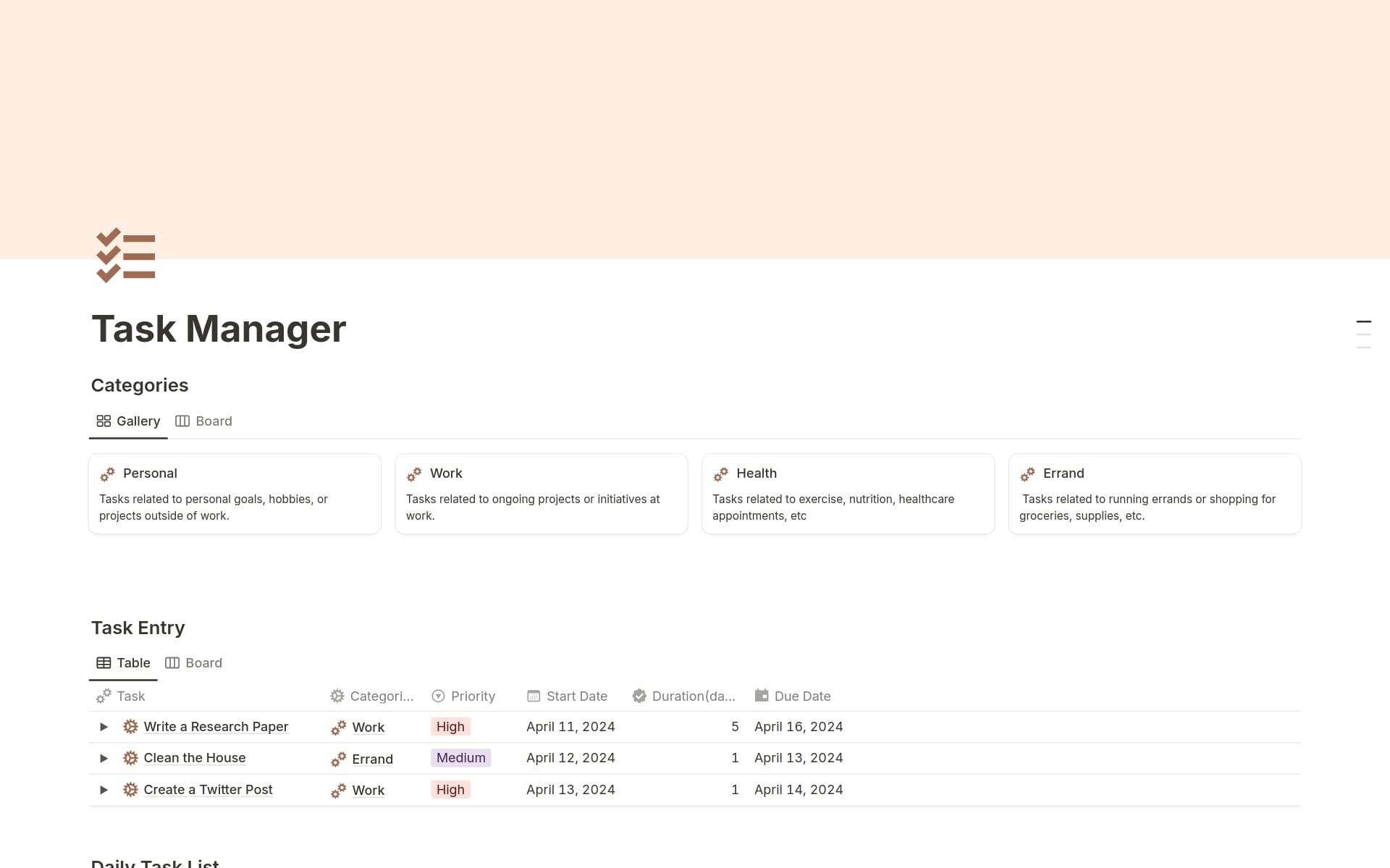Switch to Board view in Categories
The image size is (1390, 868).
(x=214, y=421)
